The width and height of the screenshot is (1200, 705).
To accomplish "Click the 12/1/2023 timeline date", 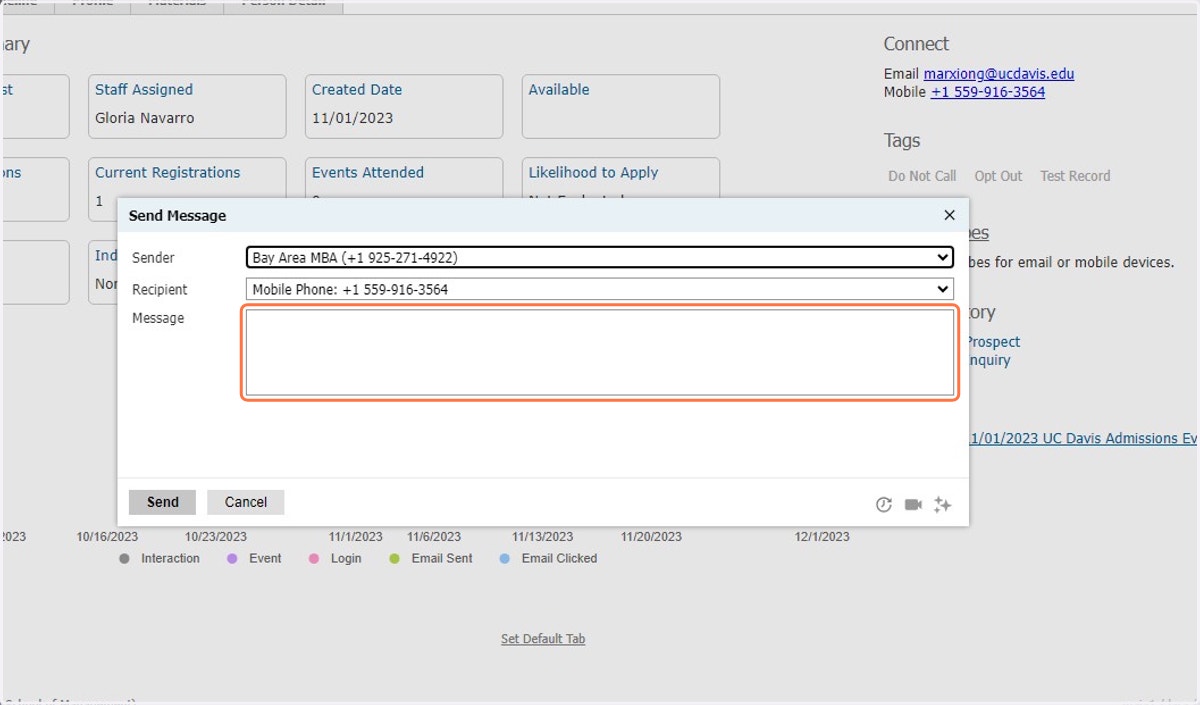I will coord(822,537).
